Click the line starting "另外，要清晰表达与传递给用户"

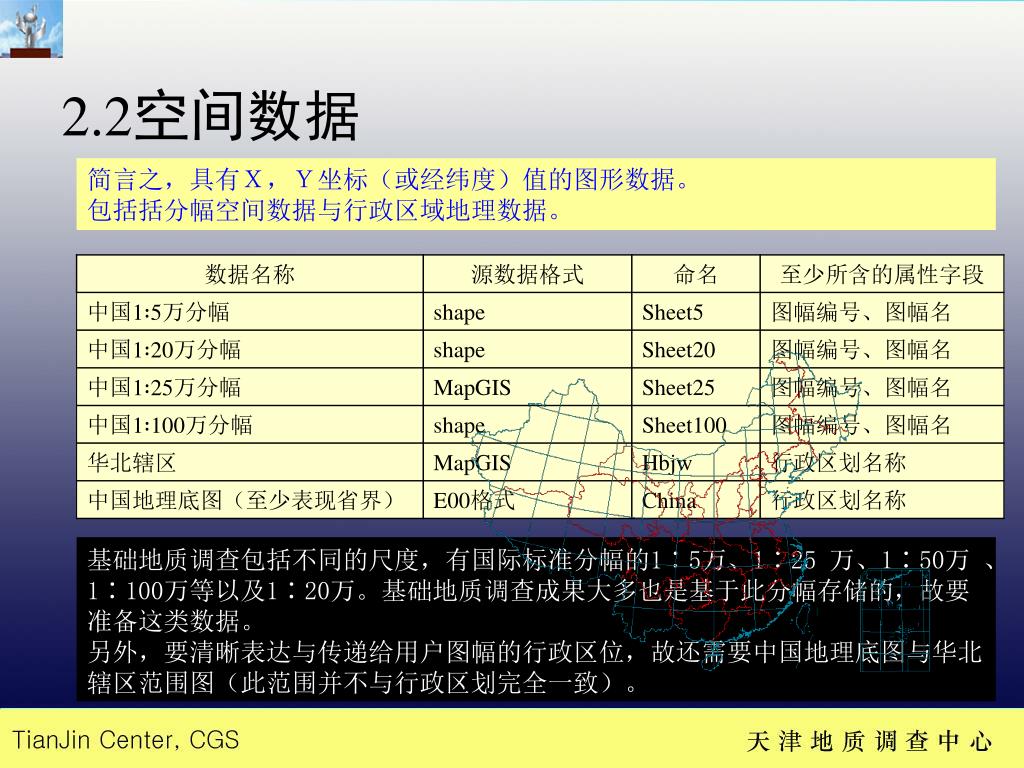(535, 652)
